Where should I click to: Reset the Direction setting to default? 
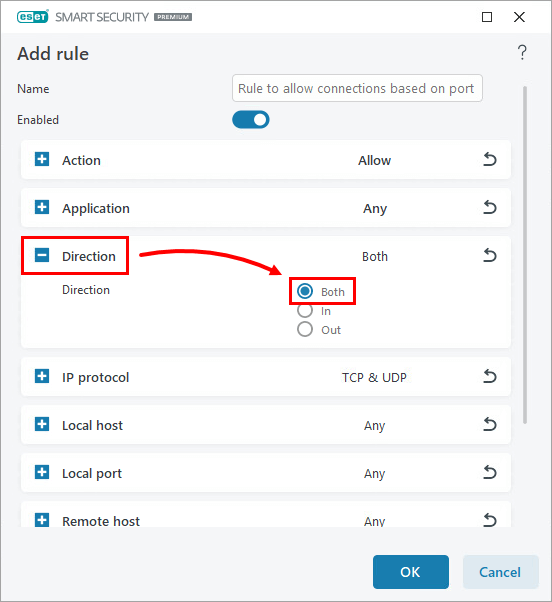[489, 255]
